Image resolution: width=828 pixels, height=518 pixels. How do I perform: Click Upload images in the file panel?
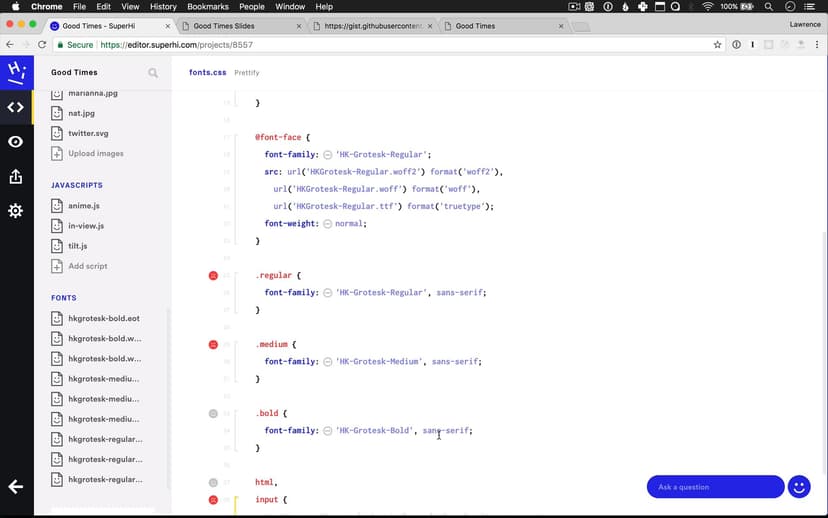pos(95,154)
